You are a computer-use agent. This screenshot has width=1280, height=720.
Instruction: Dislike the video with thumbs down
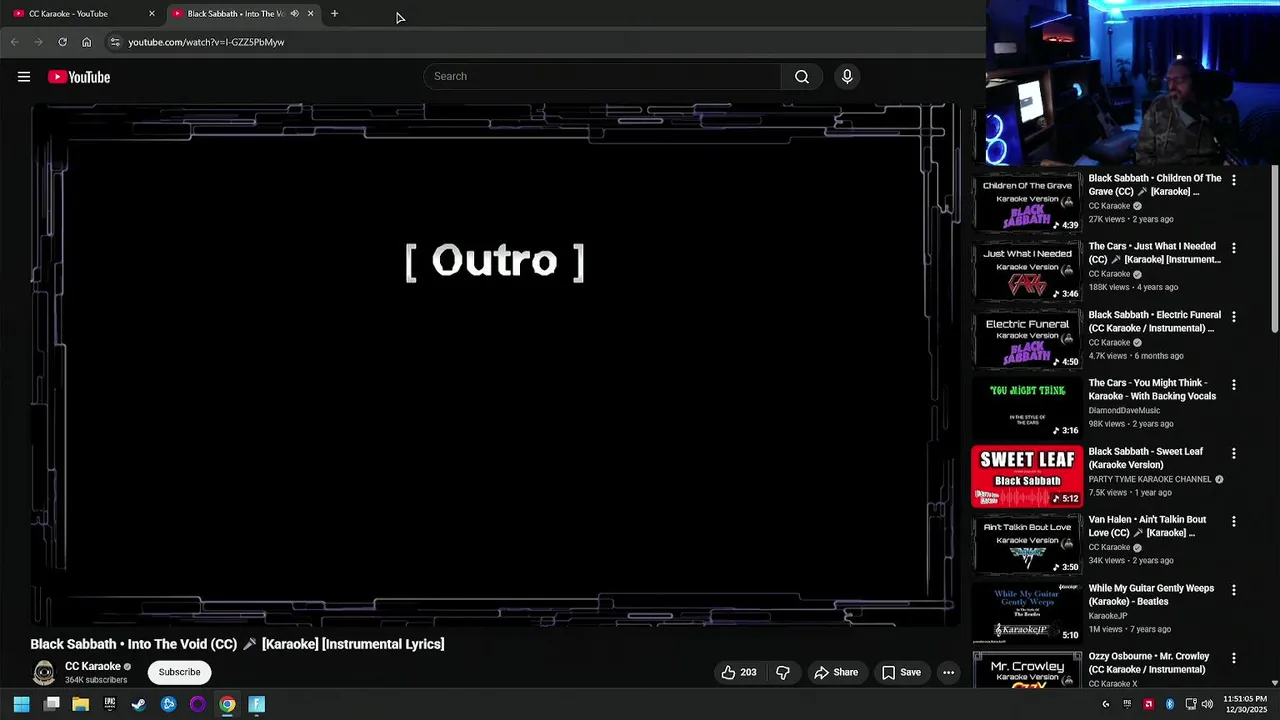click(783, 672)
